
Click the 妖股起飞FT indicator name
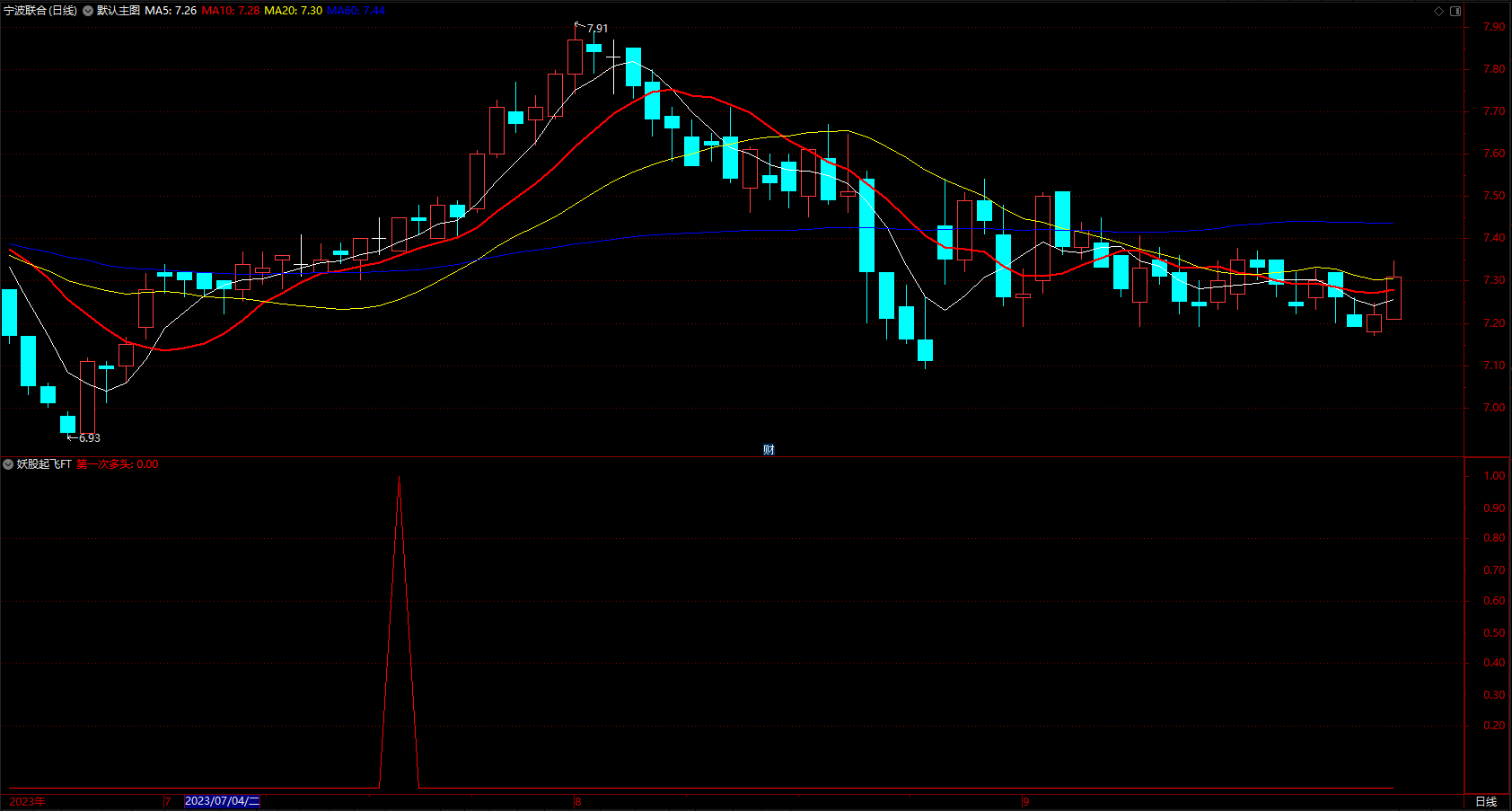[44, 464]
